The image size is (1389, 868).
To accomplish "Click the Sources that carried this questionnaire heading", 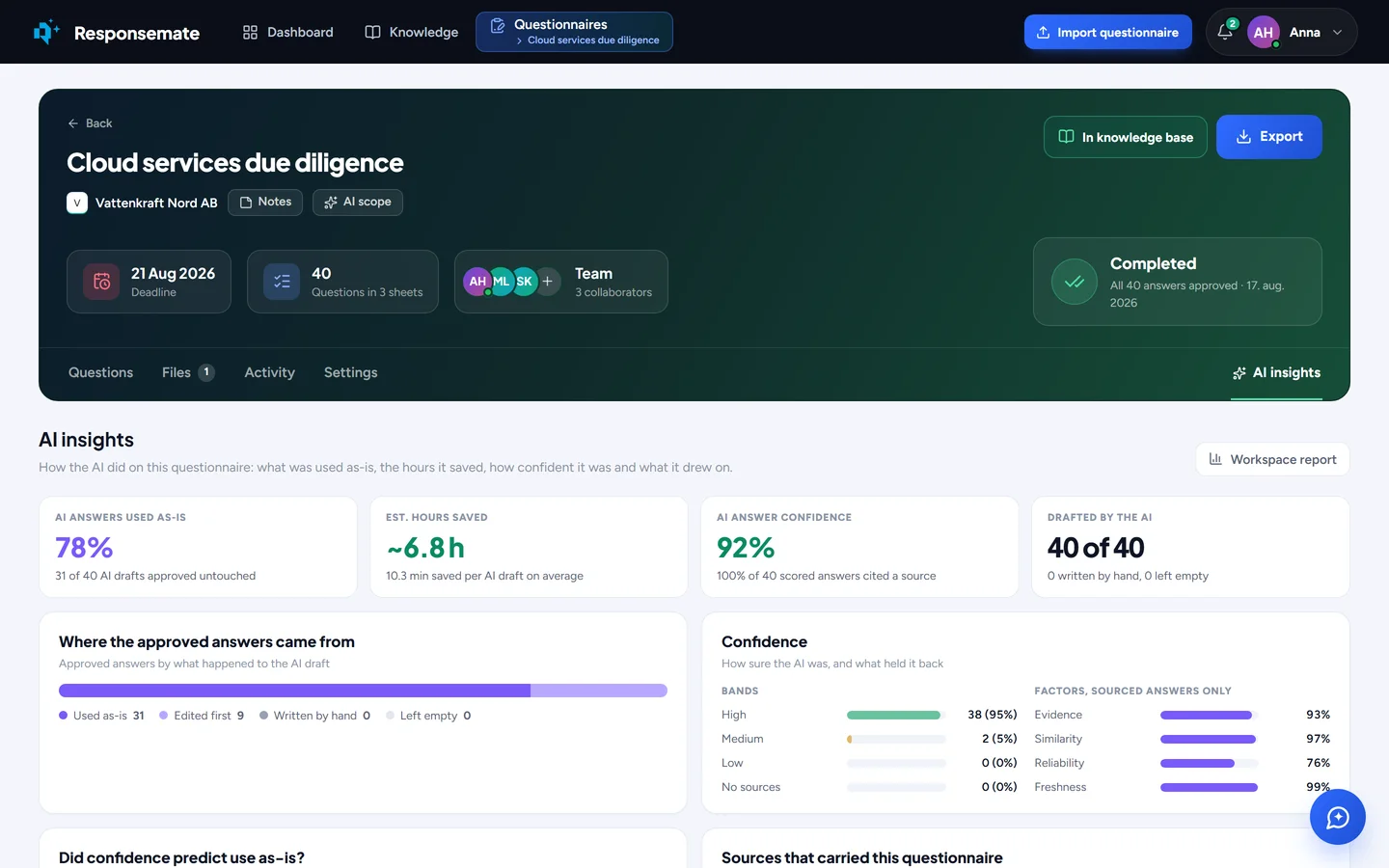I will (x=862, y=857).
